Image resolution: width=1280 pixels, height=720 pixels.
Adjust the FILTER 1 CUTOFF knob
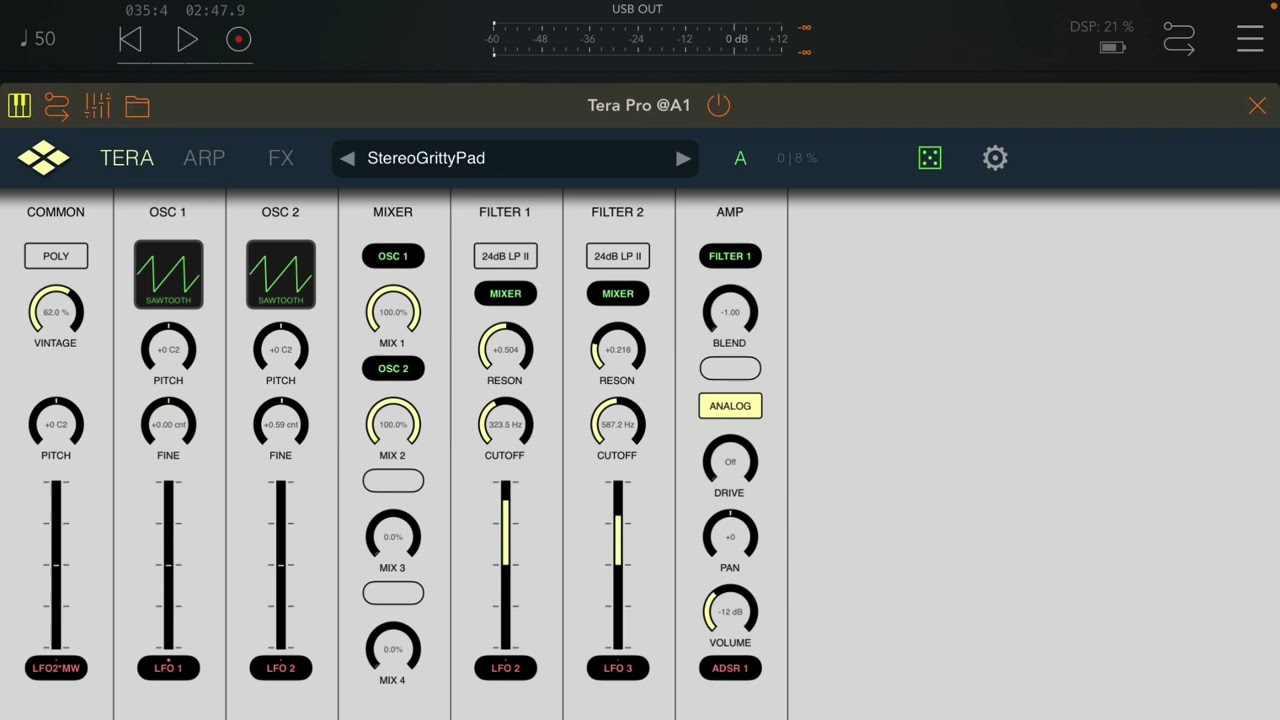pyautogui.click(x=505, y=424)
